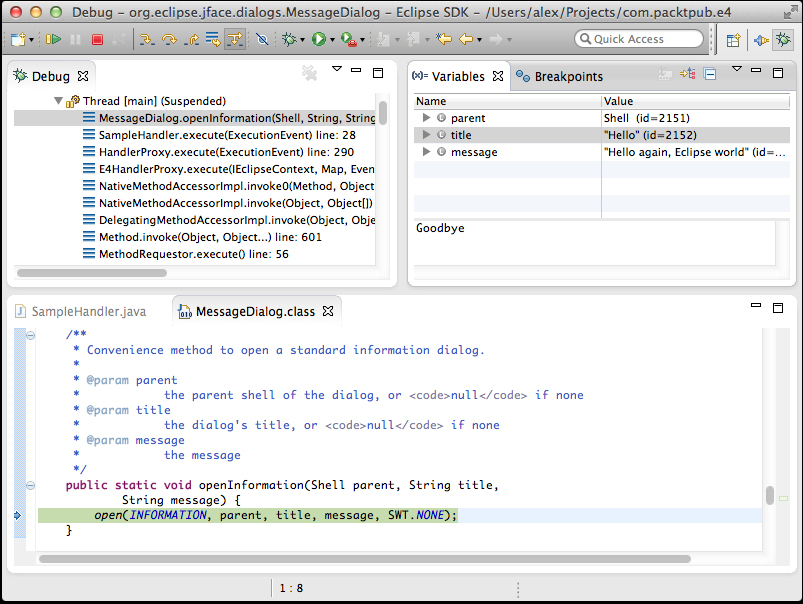Open the SampleHandler.java editor tab
The image size is (803, 604).
87,311
